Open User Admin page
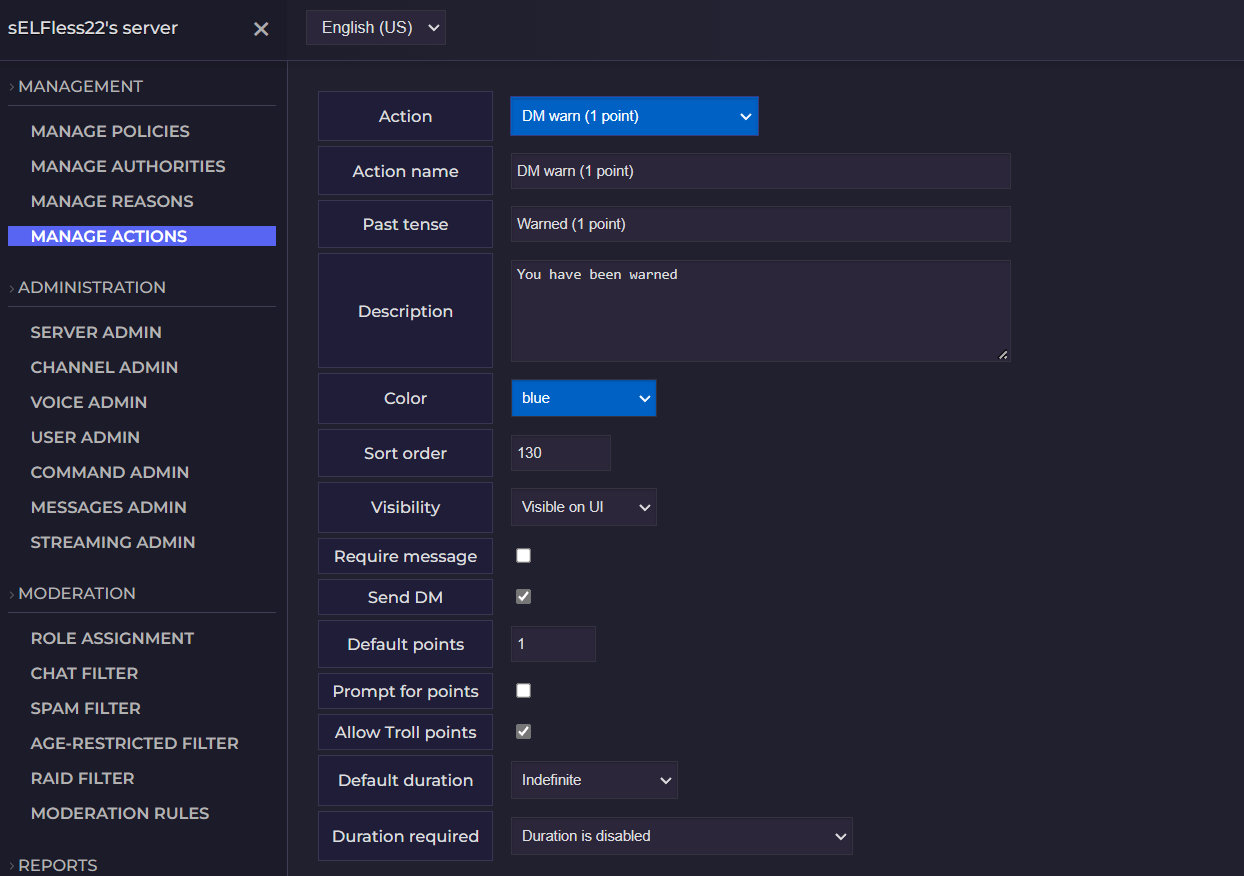Image resolution: width=1244 pixels, height=876 pixels. tap(85, 437)
